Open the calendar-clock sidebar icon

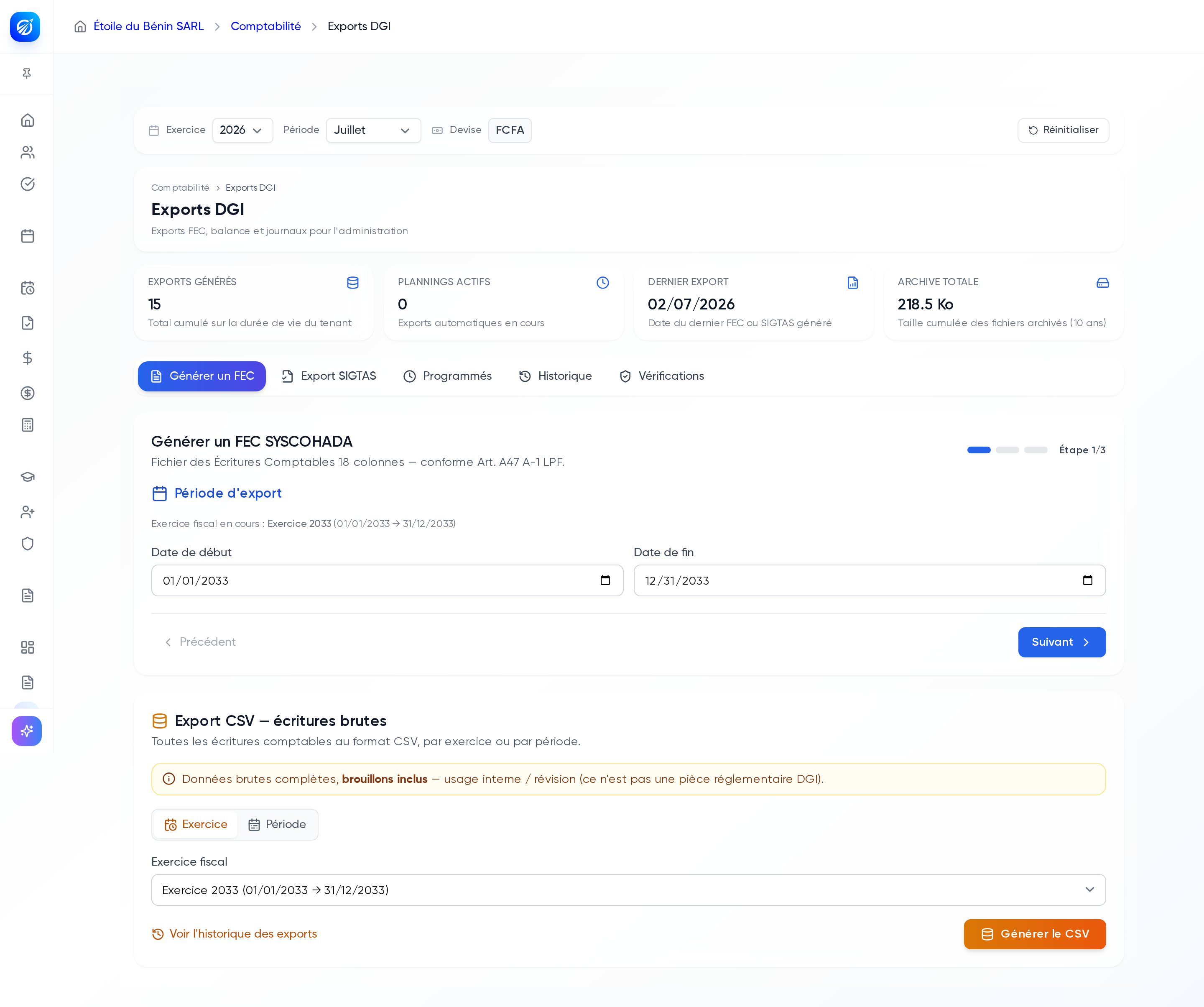pyautogui.click(x=28, y=288)
